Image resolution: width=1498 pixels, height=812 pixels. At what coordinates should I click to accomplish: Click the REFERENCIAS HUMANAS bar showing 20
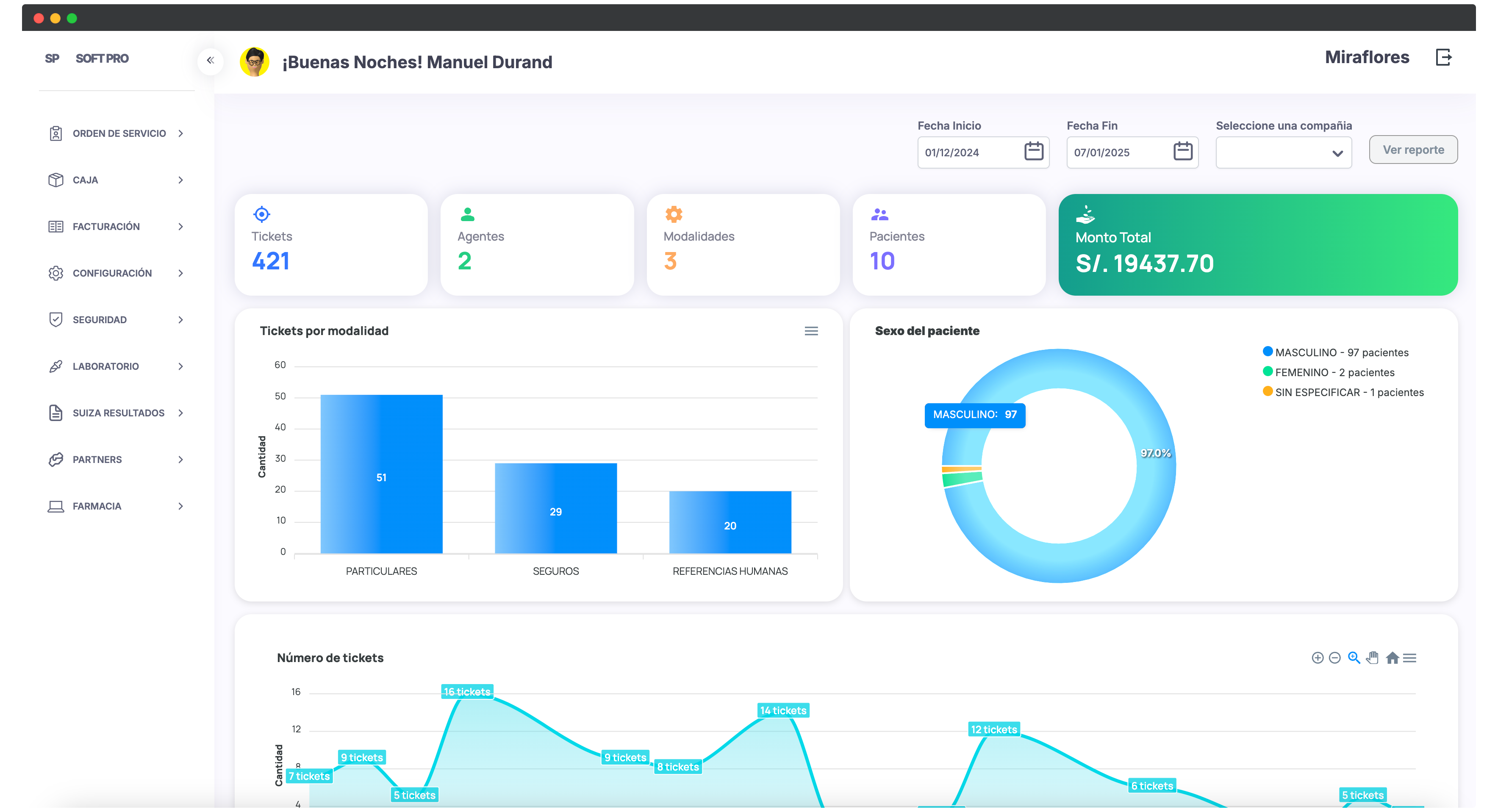(730, 522)
